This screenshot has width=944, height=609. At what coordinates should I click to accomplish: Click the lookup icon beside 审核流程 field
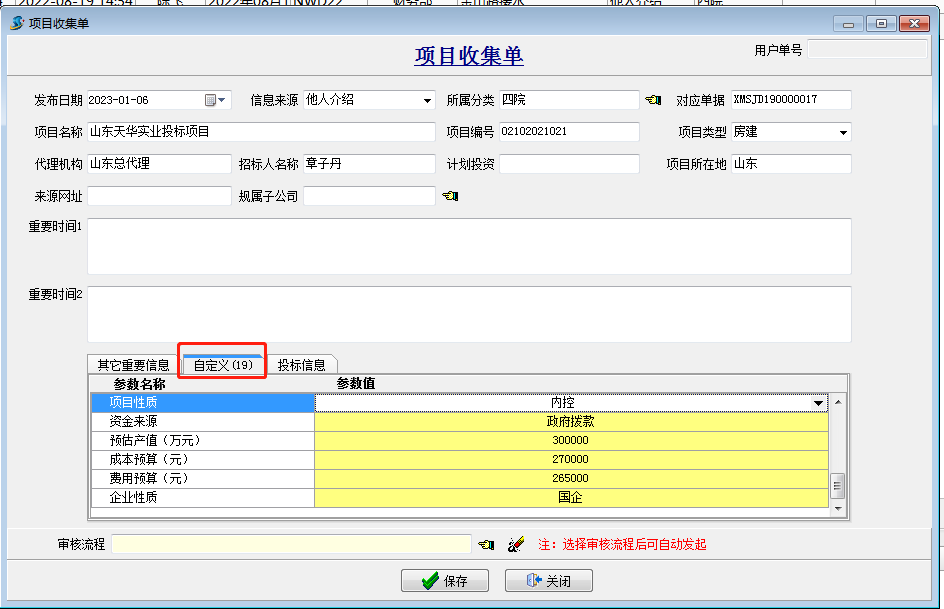click(486, 544)
